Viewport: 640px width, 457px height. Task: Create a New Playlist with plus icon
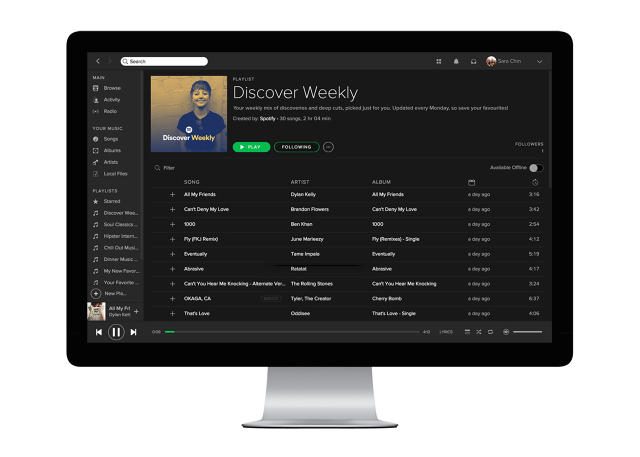(96, 293)
